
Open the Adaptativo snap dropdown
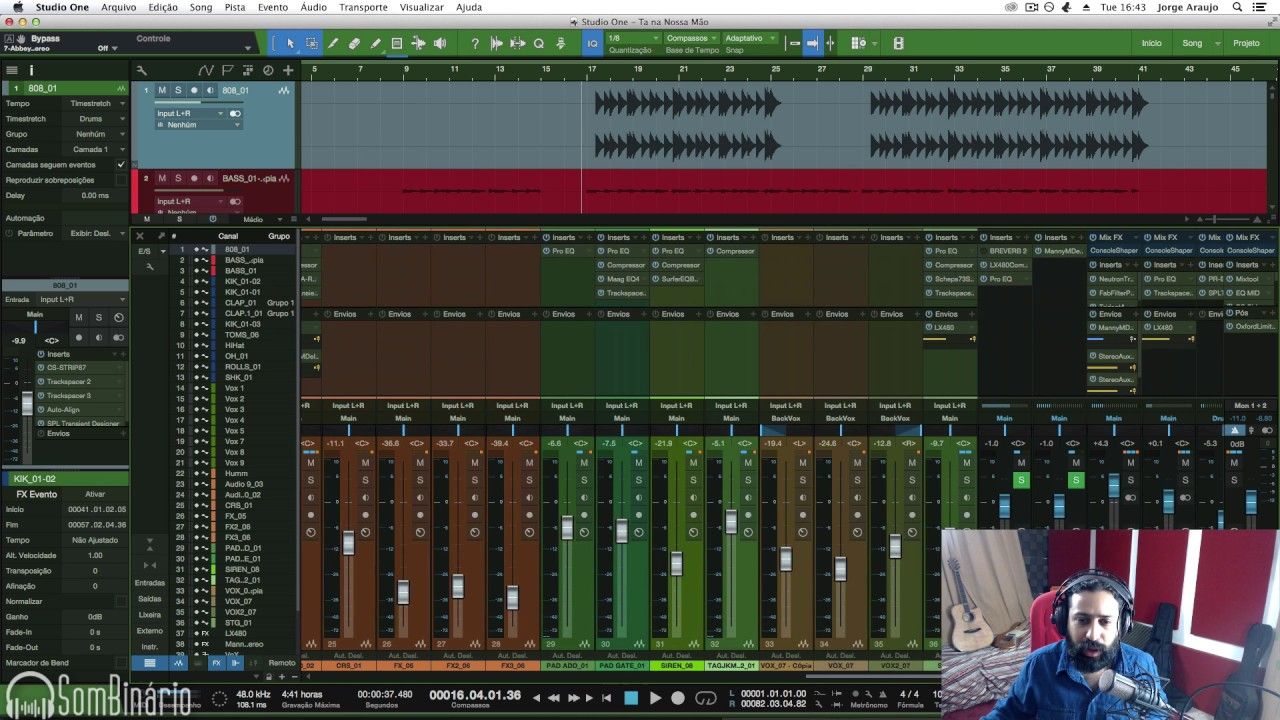[x=749, y=38]
